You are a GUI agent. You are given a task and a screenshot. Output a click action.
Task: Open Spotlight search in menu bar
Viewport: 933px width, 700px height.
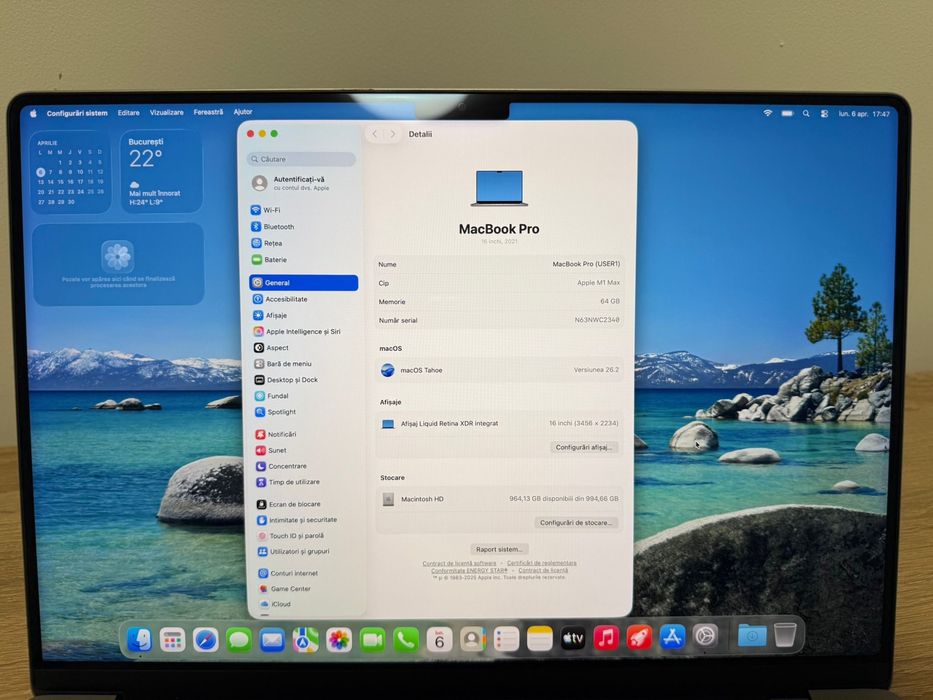pos(806,113)
